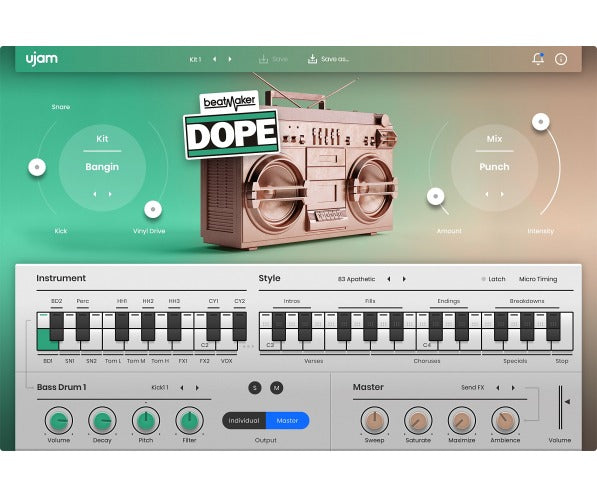This screenshot has height=497, width=597.
Task: Open the info icon
Action: coord(561,59)
